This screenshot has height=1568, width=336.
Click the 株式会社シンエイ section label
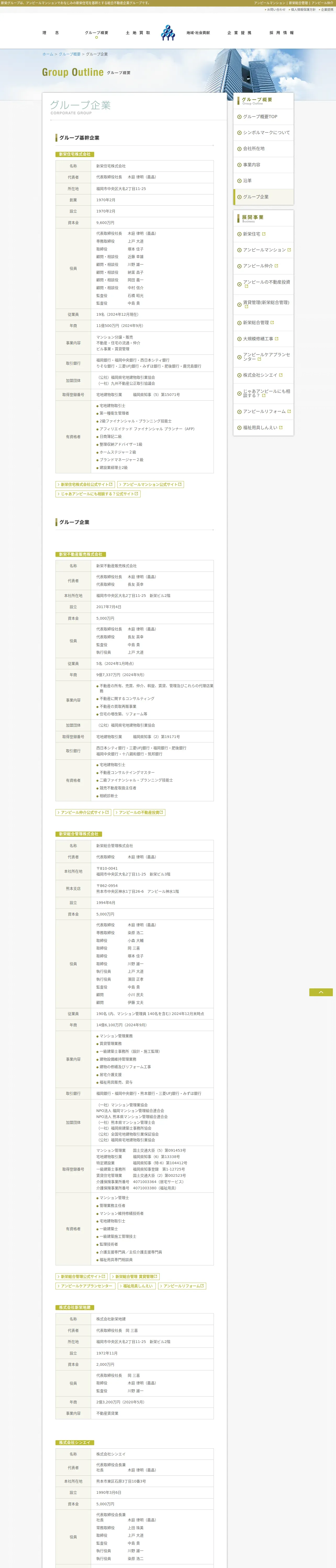click(x=75, y=1443)
